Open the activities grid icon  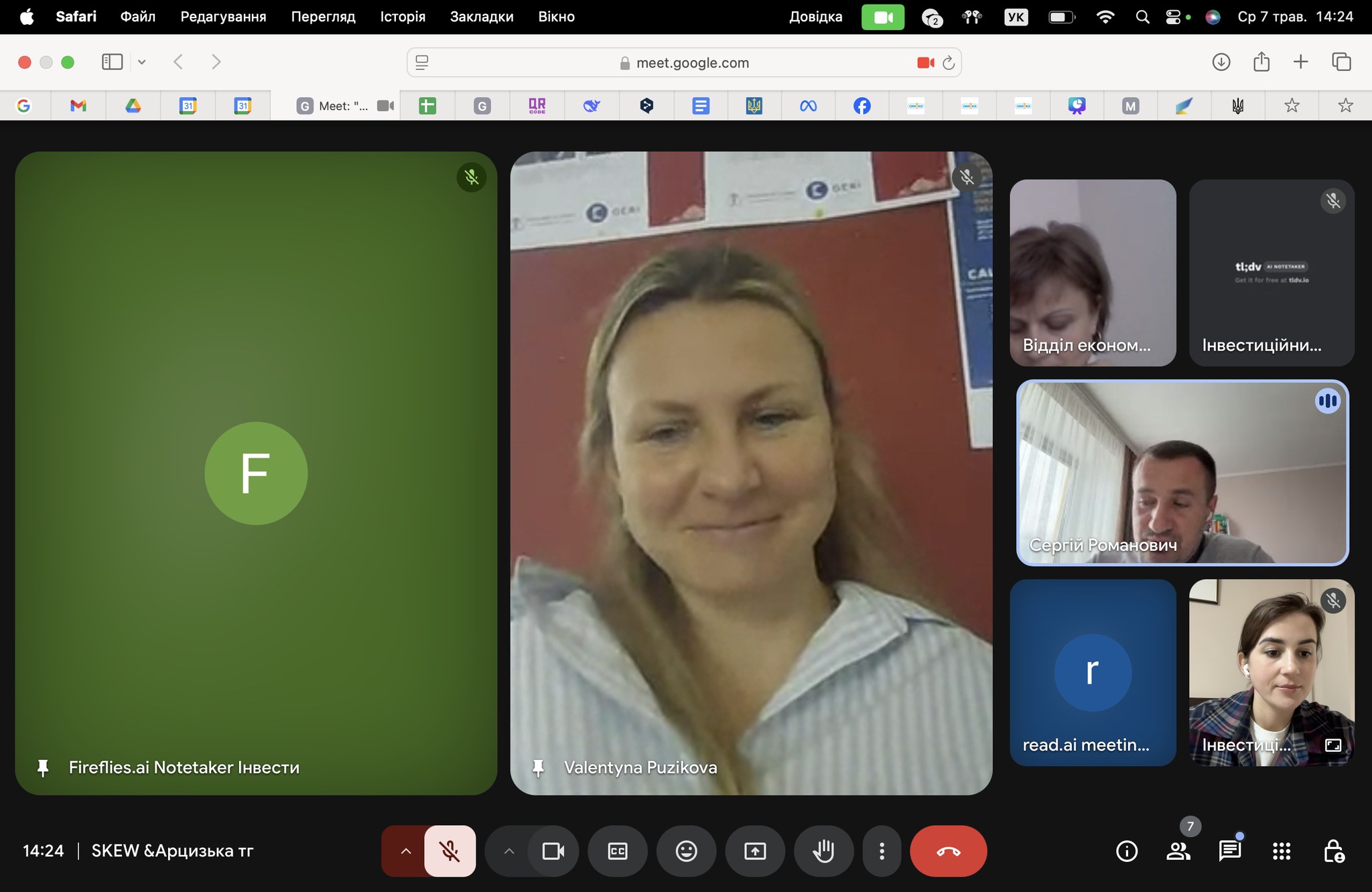pos(1282,851)
